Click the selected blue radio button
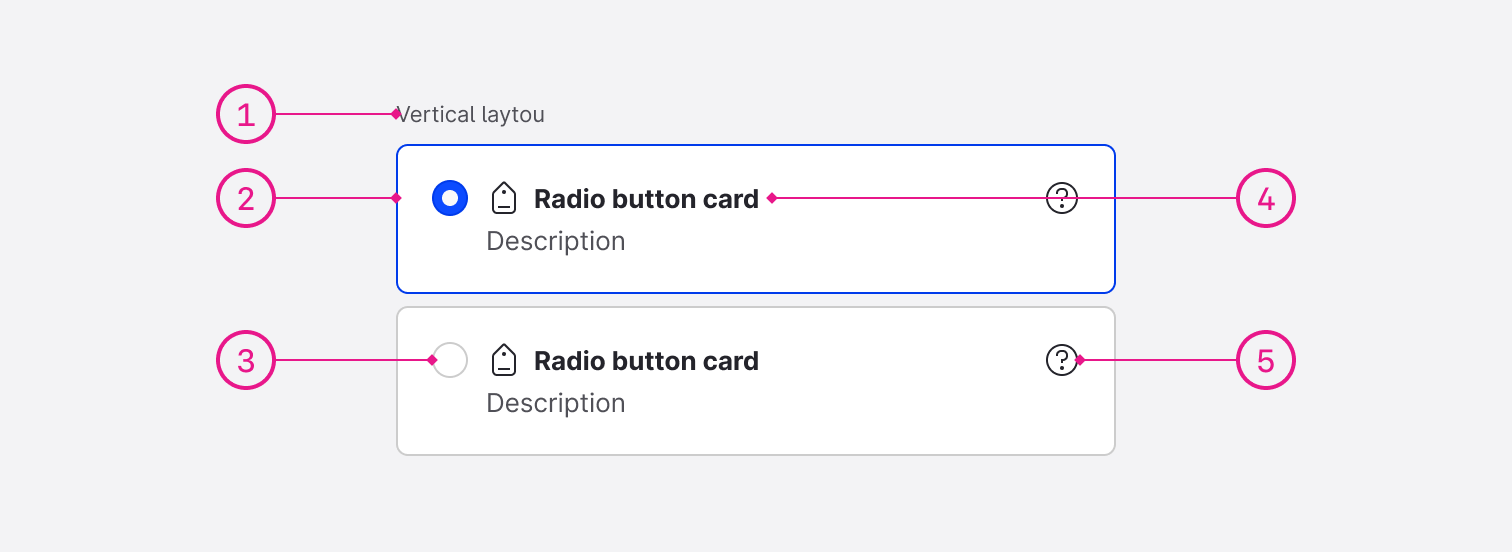This screenshot has height=552, width=1512. (450, 198)
